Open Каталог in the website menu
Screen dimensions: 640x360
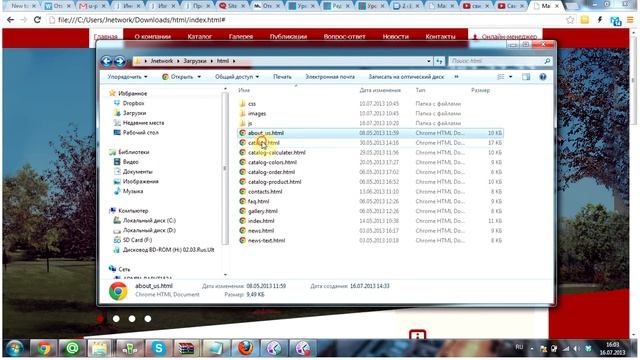point(200,36)
